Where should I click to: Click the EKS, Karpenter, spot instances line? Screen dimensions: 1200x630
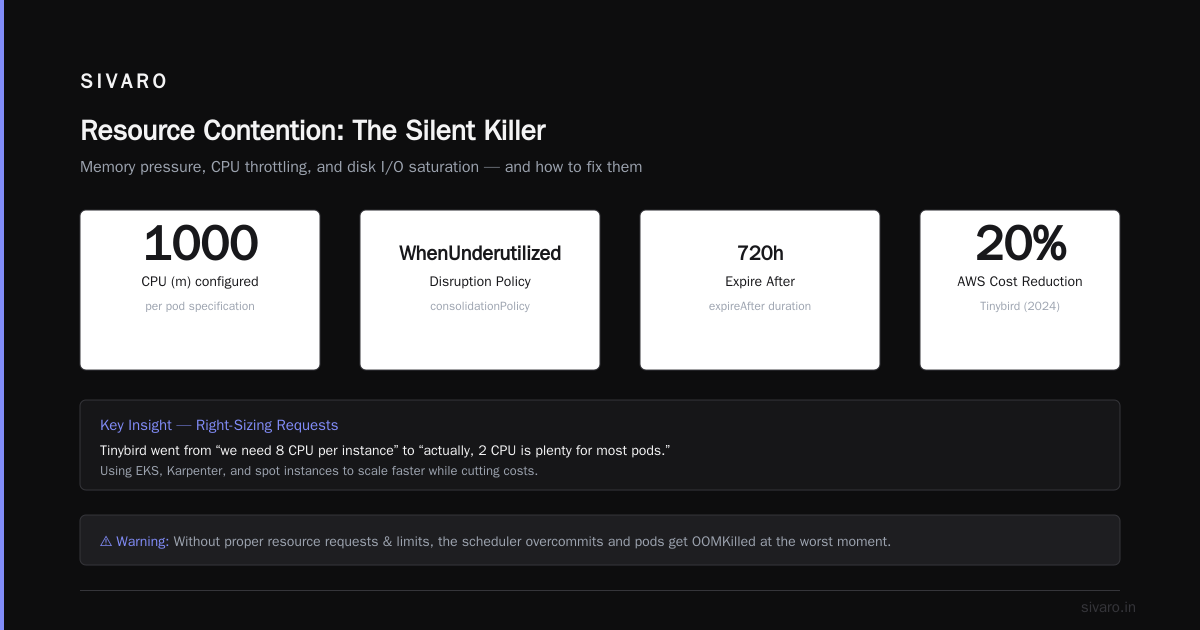pyautogui.click(x=319, y=471)
